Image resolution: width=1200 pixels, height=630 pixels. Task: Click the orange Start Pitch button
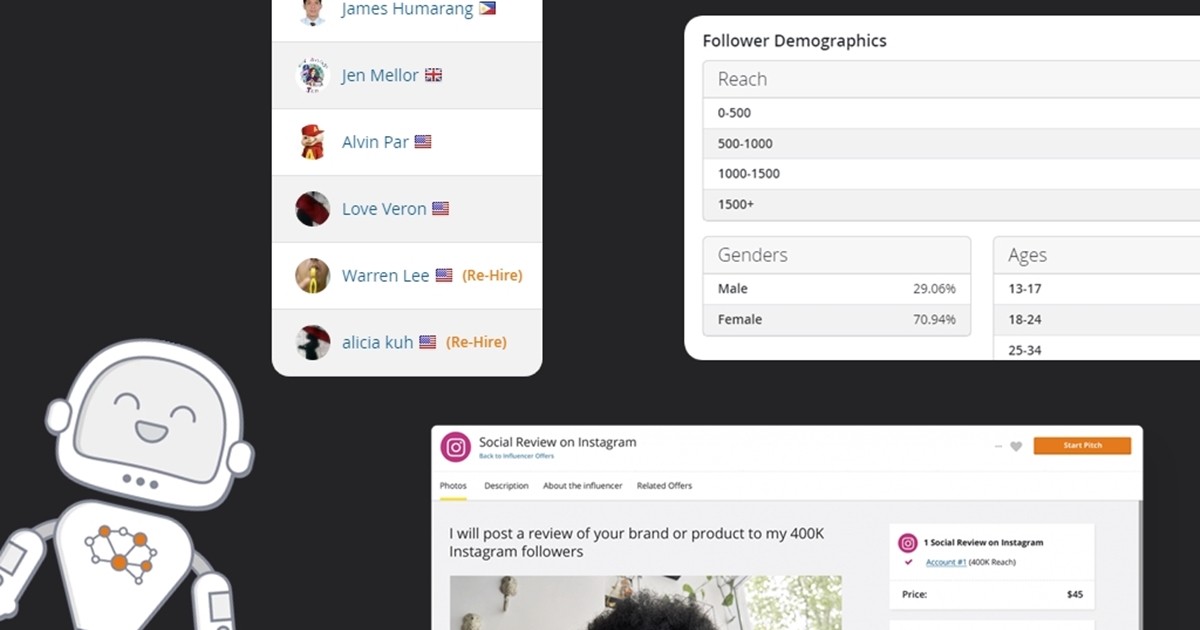1082,446
